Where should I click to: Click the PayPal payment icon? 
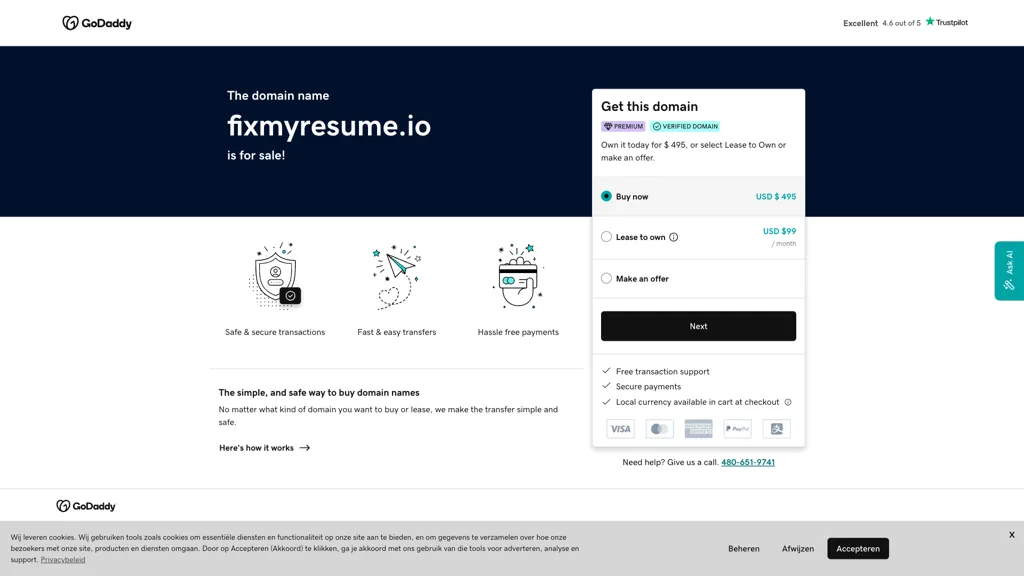pos(737,428)
